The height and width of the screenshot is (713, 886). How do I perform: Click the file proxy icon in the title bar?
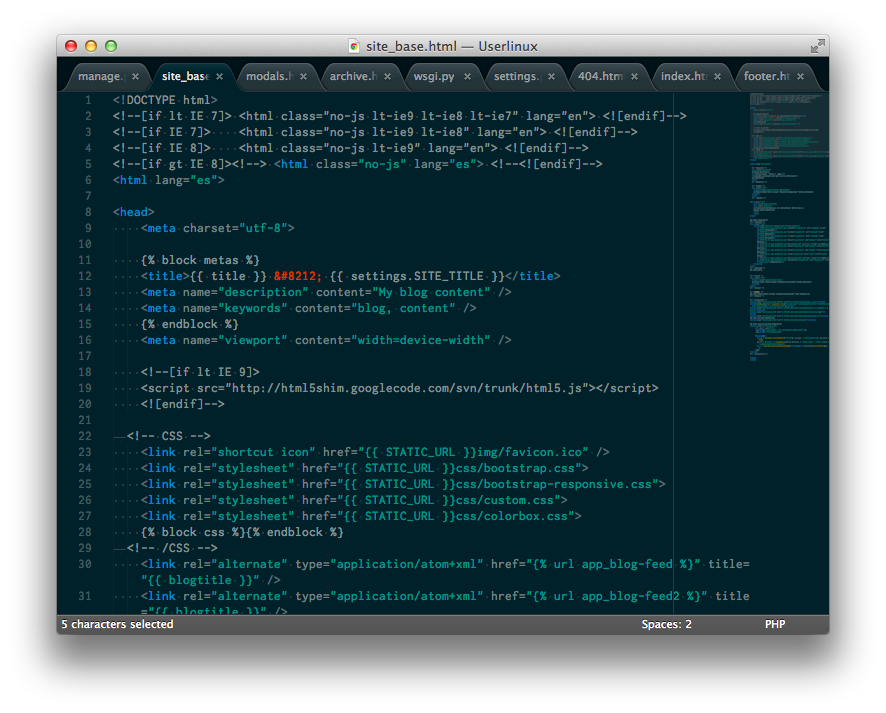[x=354, y=46]
